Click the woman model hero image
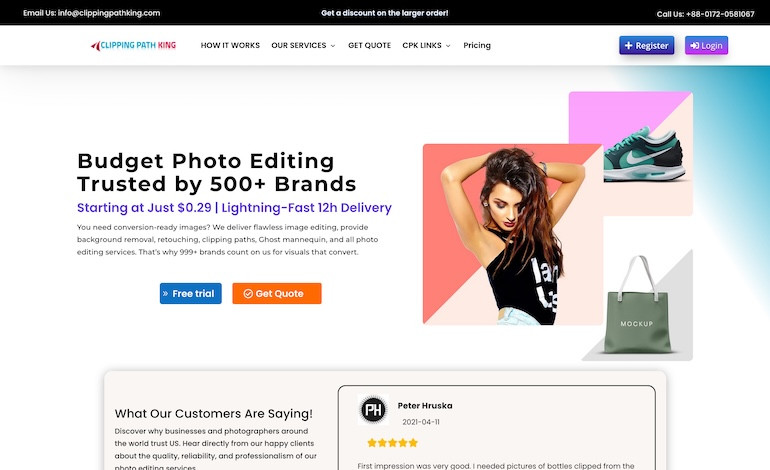The width and height of the screenshot is (770, 470). pos(512,234)
